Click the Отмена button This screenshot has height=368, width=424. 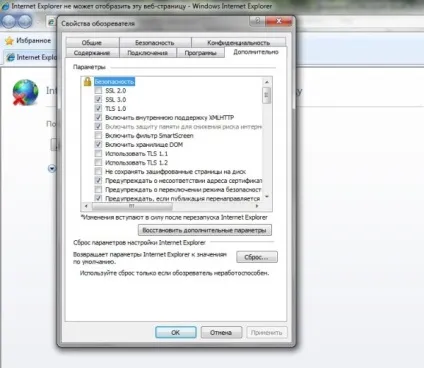pyautogui.click(x=221, y=332)
